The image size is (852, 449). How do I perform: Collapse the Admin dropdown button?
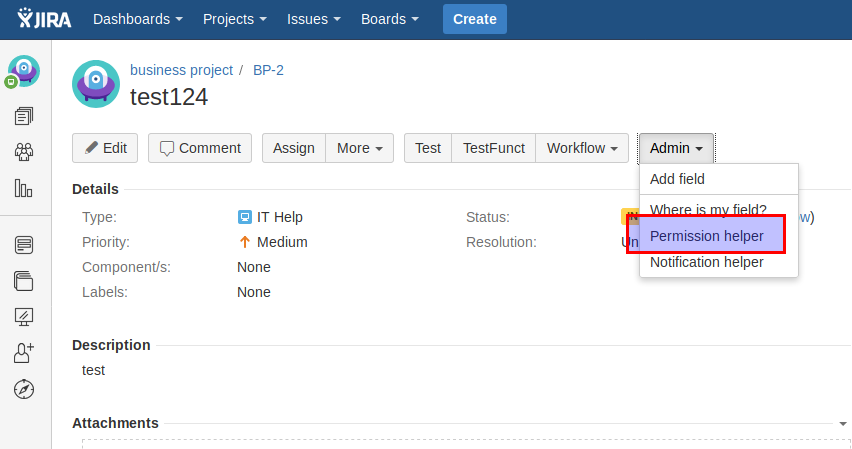point(676,148)
